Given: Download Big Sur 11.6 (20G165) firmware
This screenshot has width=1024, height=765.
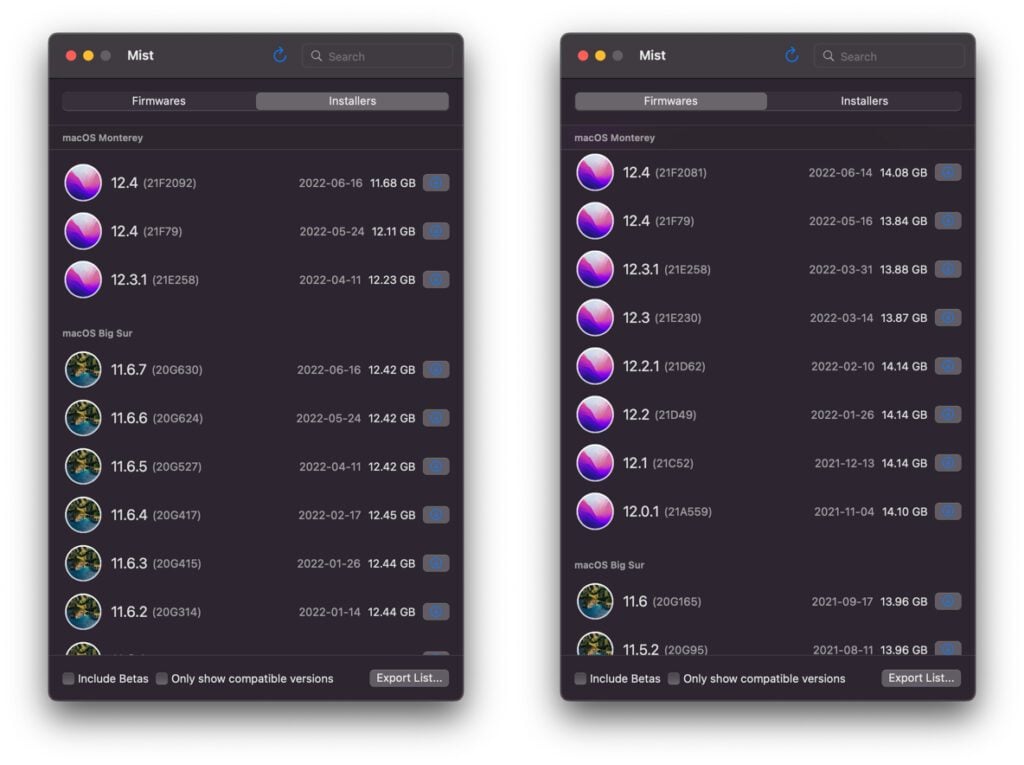Looking at the screenshot, I should [x=948, y=601].
